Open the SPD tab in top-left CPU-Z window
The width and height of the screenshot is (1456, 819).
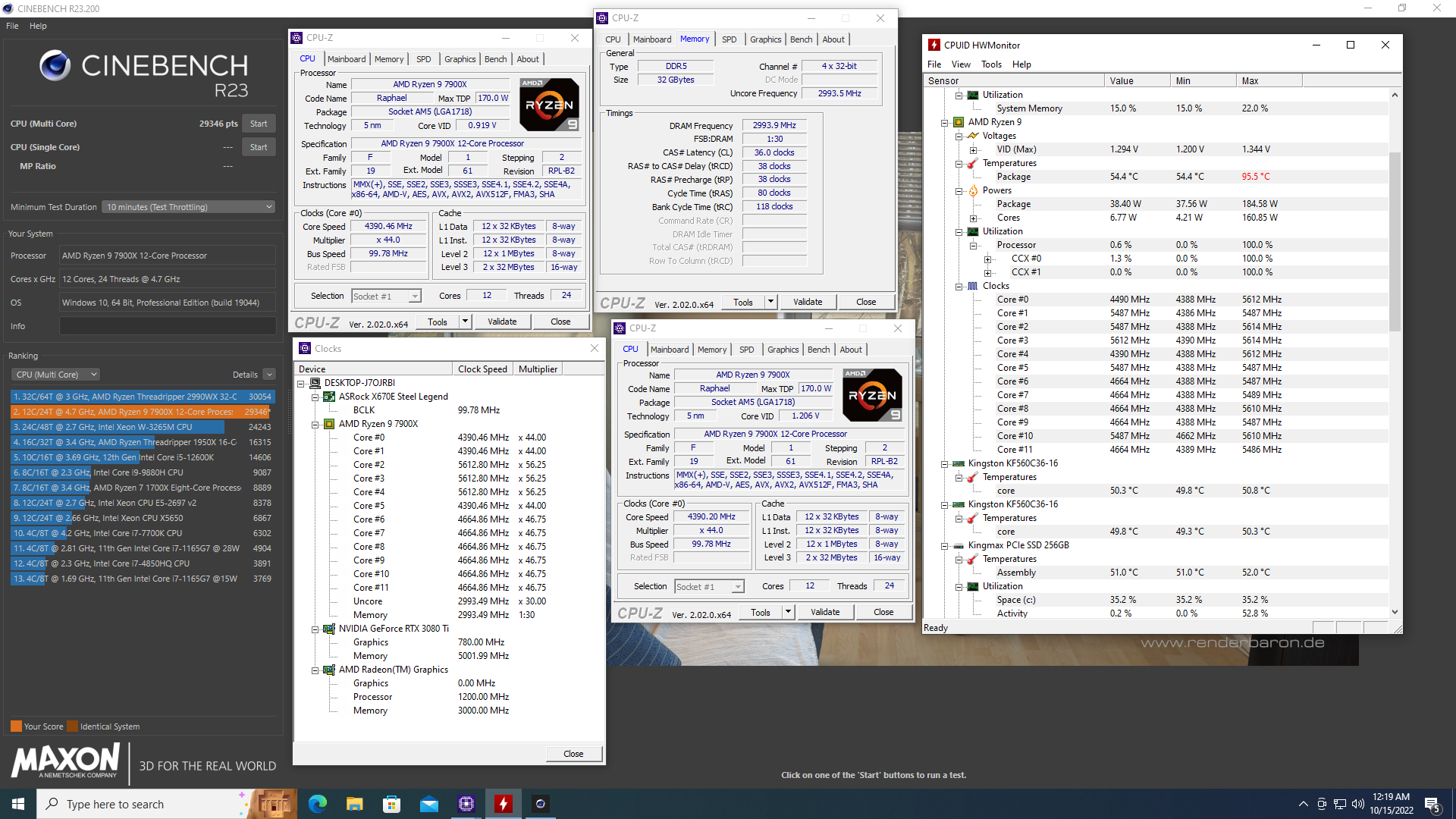(423, 59)
